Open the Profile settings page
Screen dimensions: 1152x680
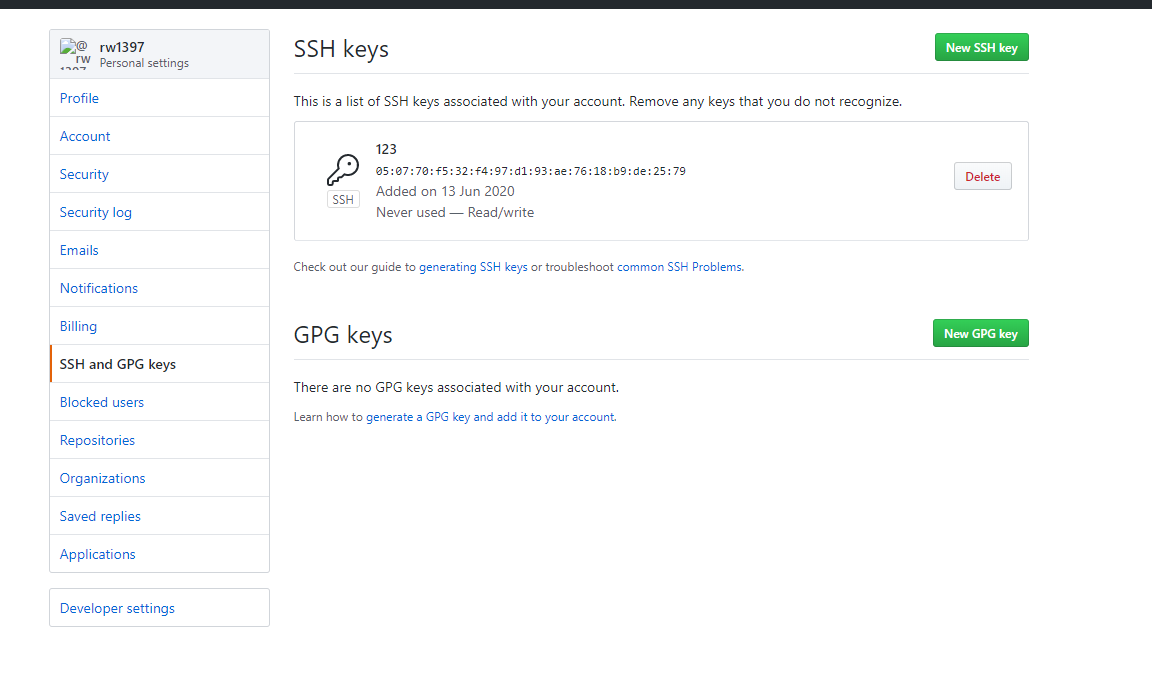tap(79, 98)
